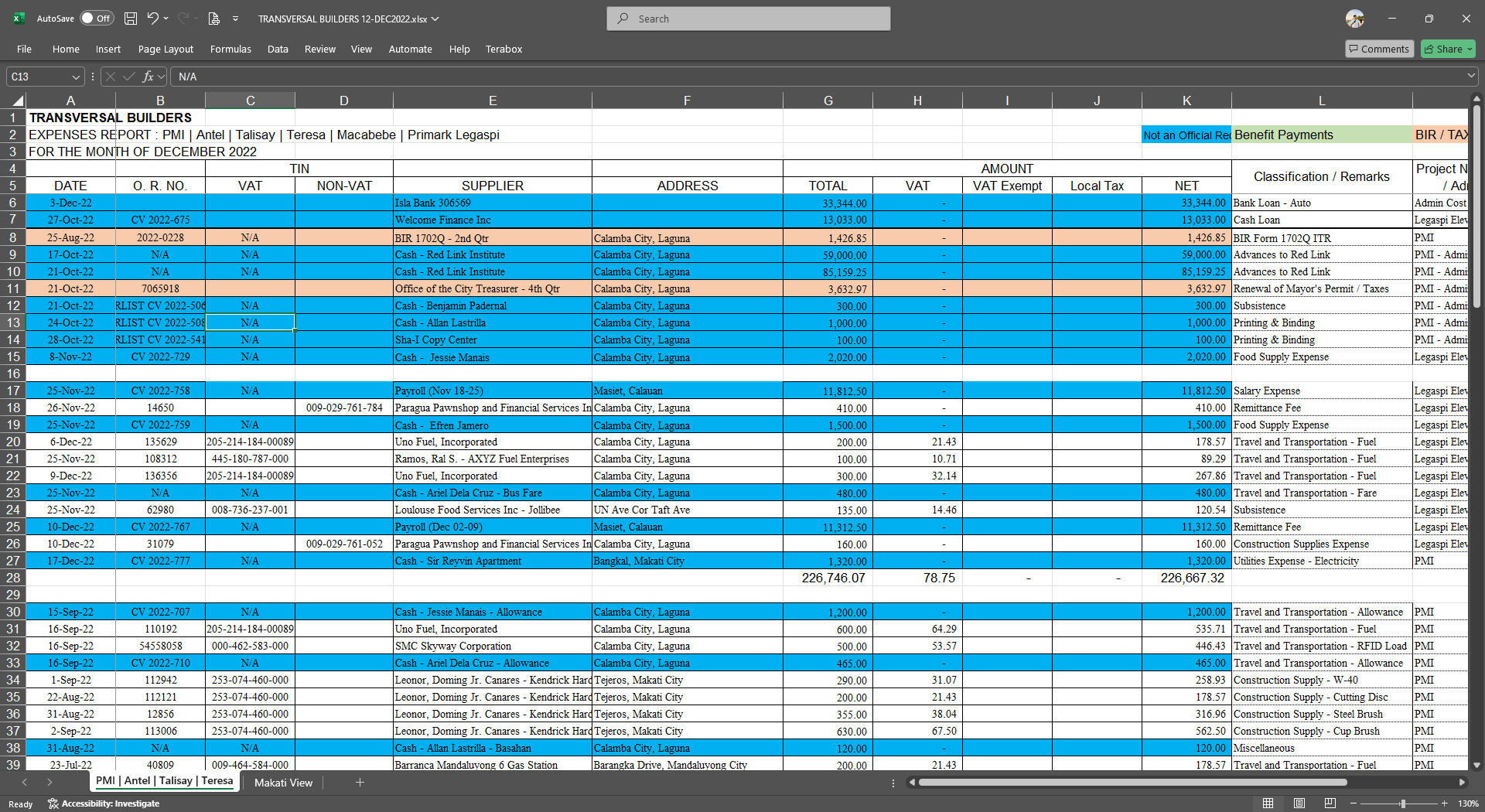Add a new sheet with plus icon
Screen dimensions: 1485x812
[x=360, y=783]
